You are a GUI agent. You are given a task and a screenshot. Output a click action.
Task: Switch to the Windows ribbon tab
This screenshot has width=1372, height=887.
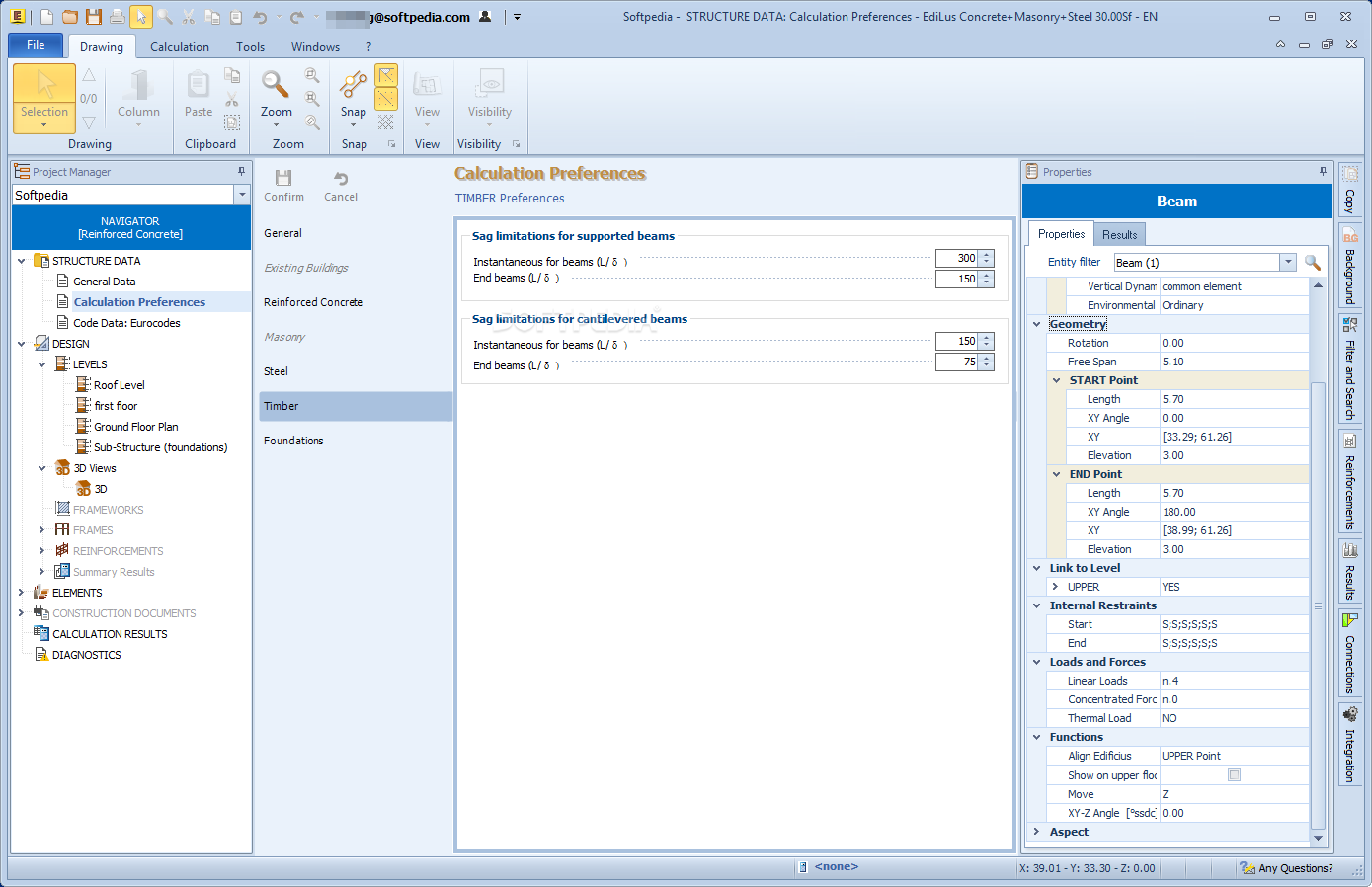tap(315, 46)
